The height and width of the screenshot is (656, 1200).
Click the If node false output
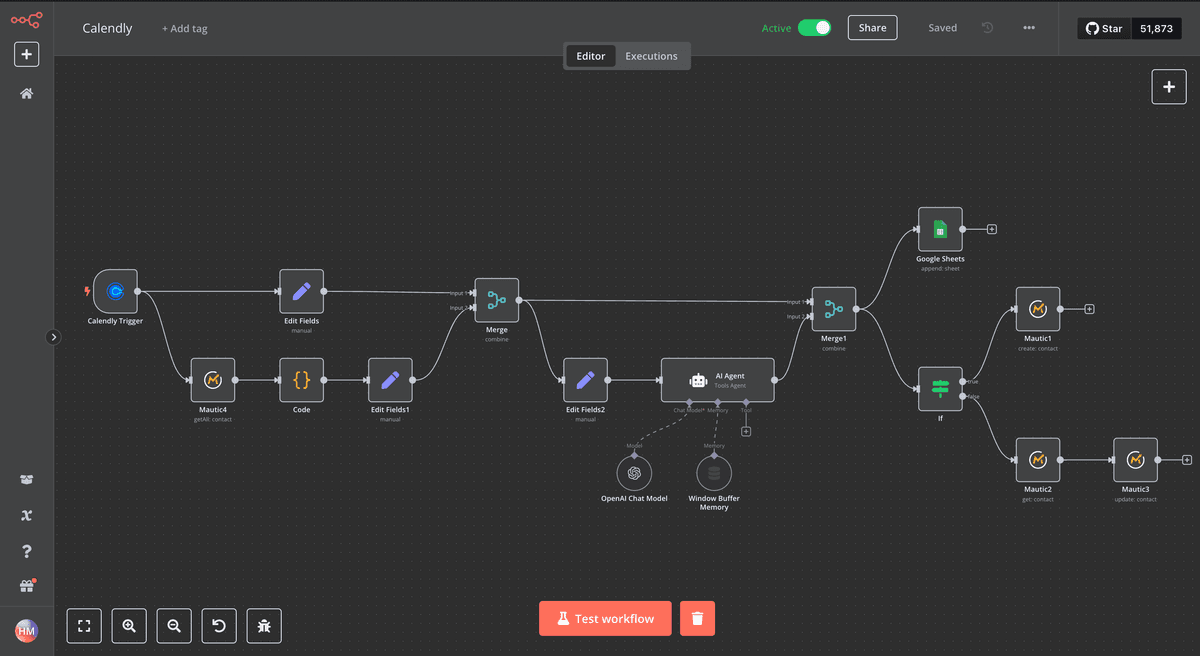tap(962, 397)
